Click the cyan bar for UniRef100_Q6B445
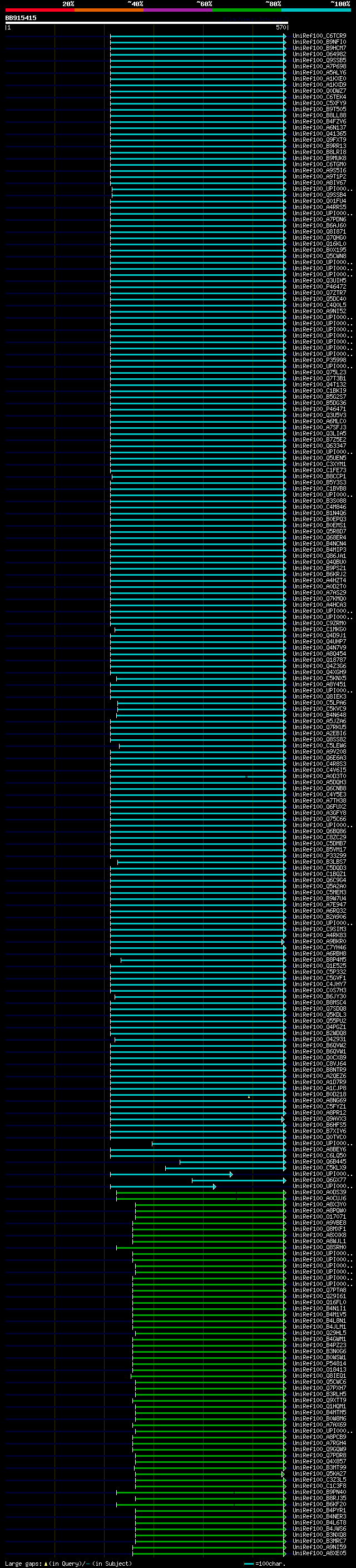The image size is (356, 1568). (x=233, y=1161)
